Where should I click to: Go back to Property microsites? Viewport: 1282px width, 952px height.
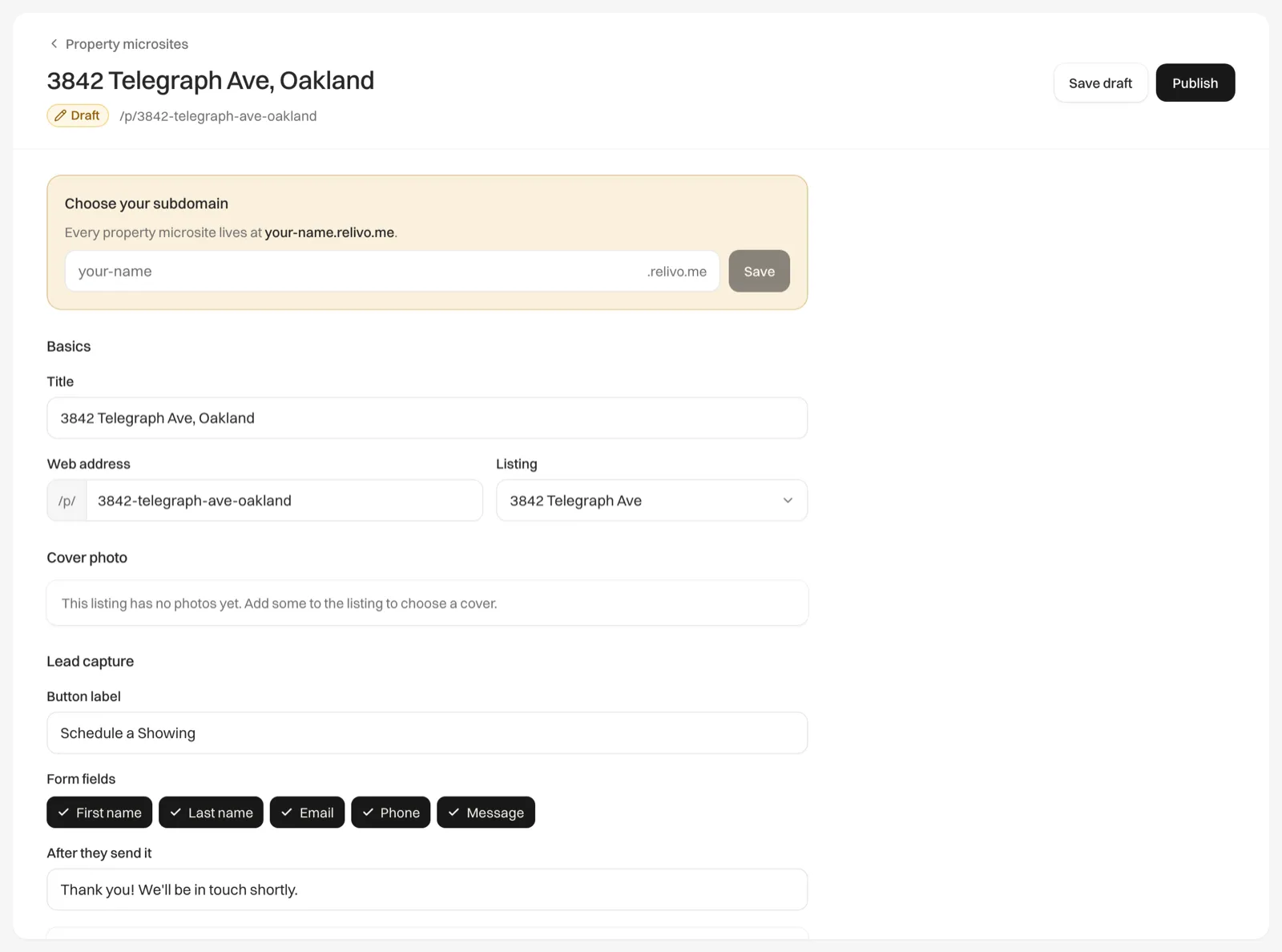point(119,44)
